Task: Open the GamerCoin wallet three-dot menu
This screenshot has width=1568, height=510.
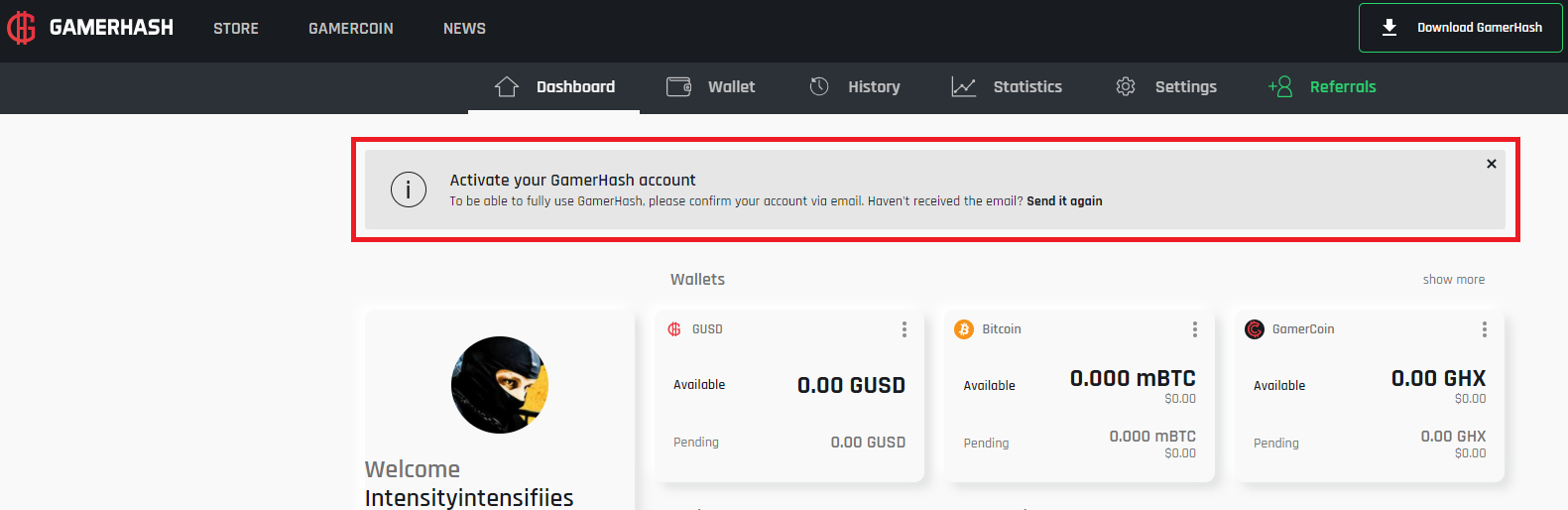Action: (x=1485, y=329)
